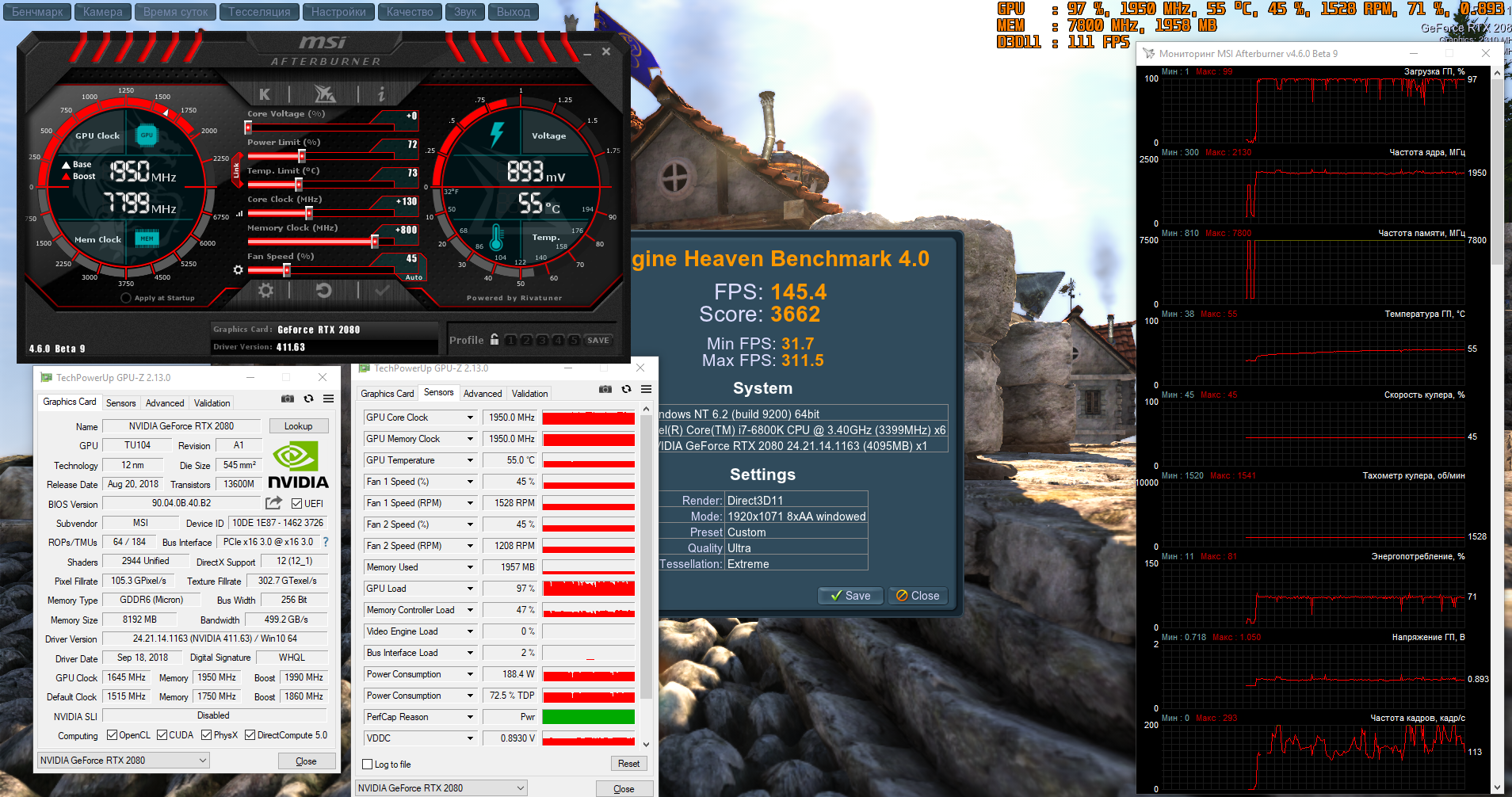1512x797 pixels.
Task: Open the core clock curve editor bars icon
Action: [239, 213]
